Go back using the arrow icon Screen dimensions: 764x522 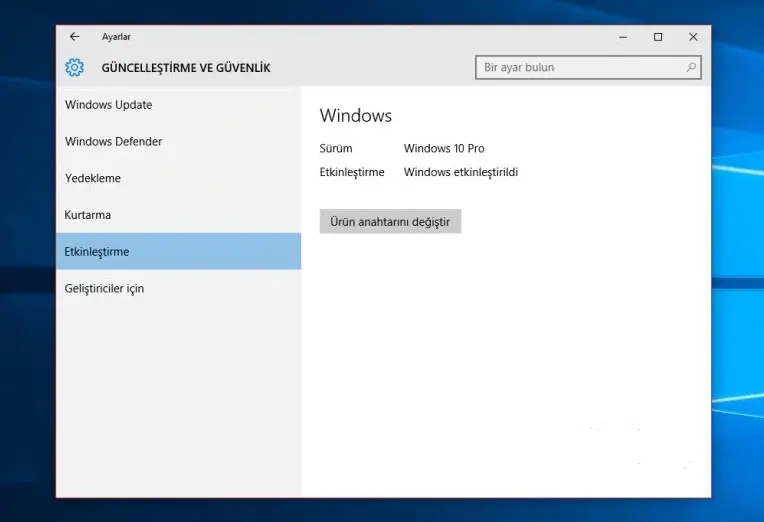[x=74, y=37]
